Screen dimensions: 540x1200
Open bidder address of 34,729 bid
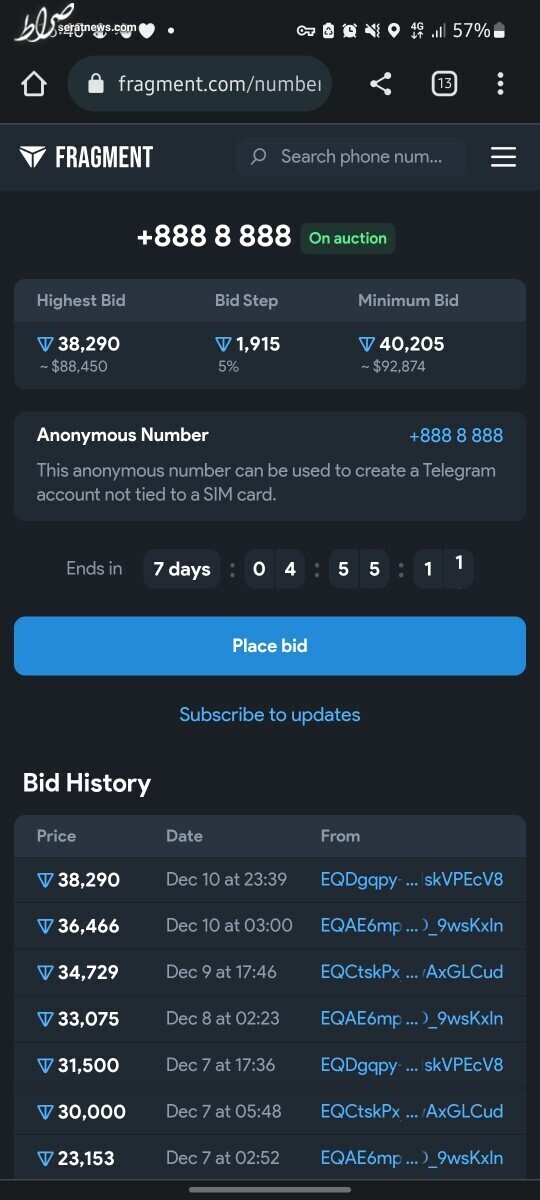click(x=412, y=972)
